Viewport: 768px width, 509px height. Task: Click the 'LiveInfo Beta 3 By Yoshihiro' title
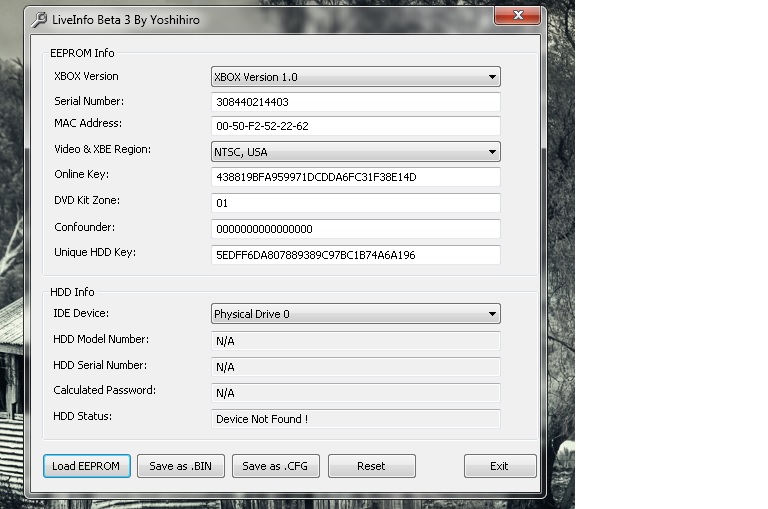(x=126, y=20)
